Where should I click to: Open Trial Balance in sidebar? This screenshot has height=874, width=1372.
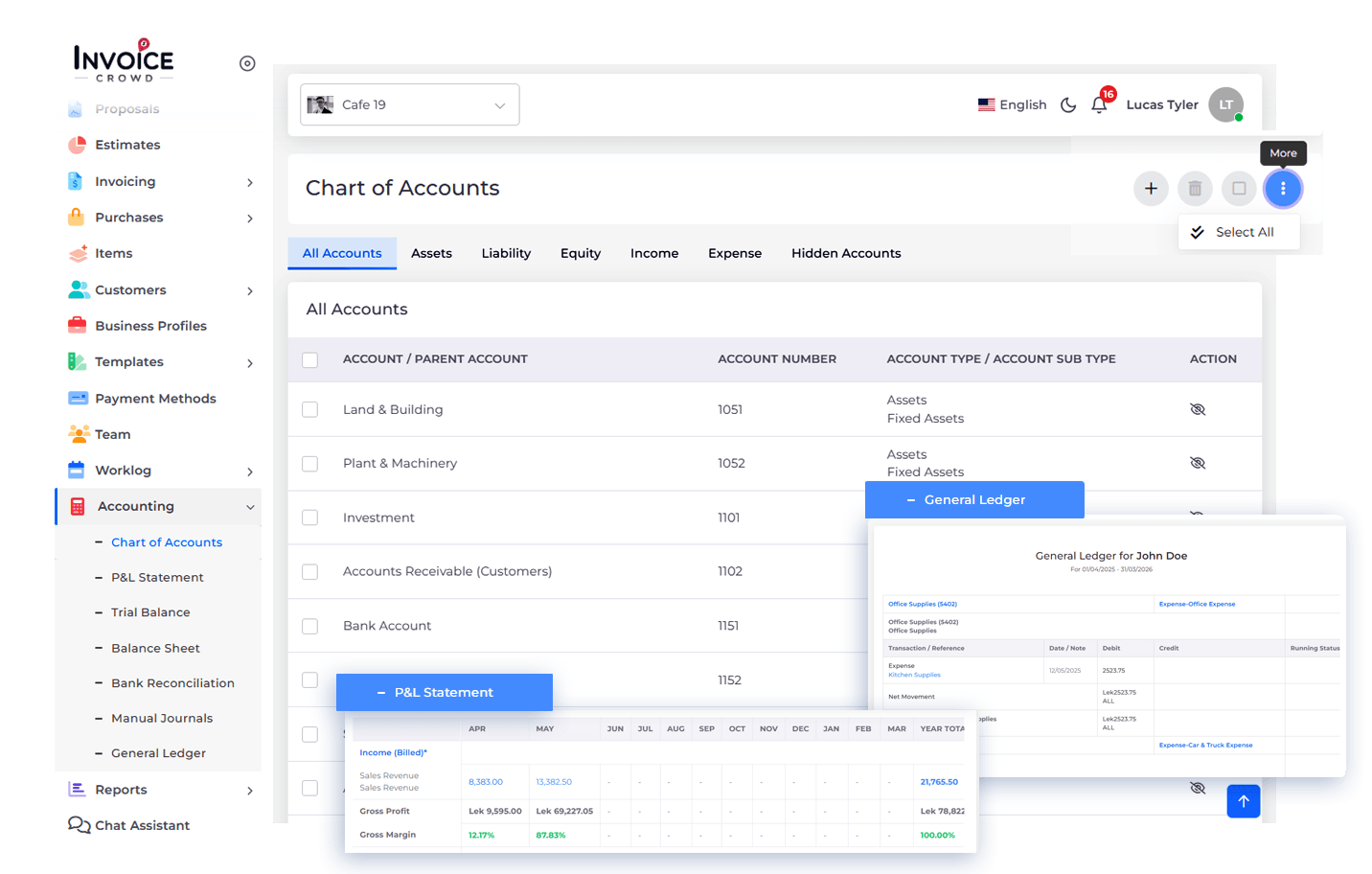click(x=150, y=612)
